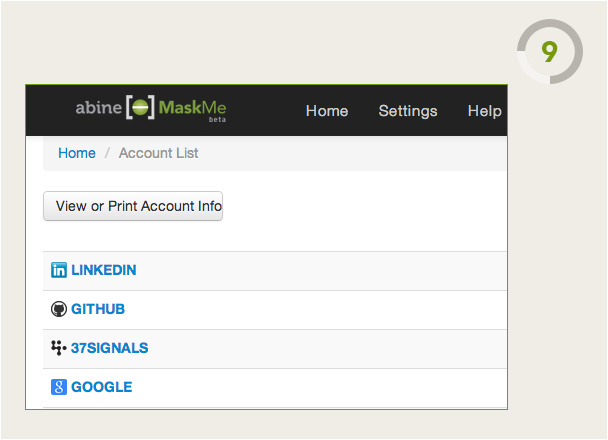Open Settings from the top navigation
The width and height of the screenshot is (608, 440).
[408, 111]
